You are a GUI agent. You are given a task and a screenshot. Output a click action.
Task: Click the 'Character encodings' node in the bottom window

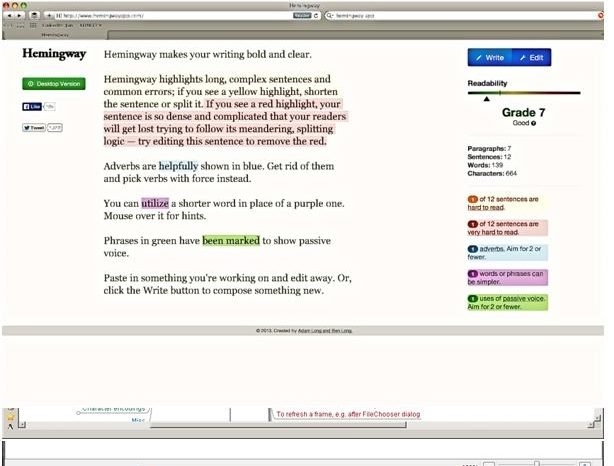[114, 409]
